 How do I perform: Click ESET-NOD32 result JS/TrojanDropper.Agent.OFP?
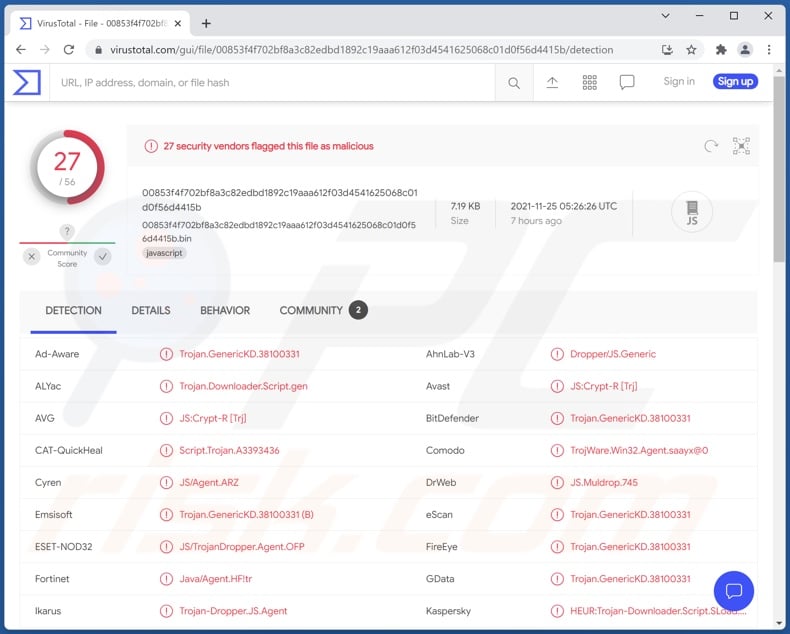pos(242,547)
